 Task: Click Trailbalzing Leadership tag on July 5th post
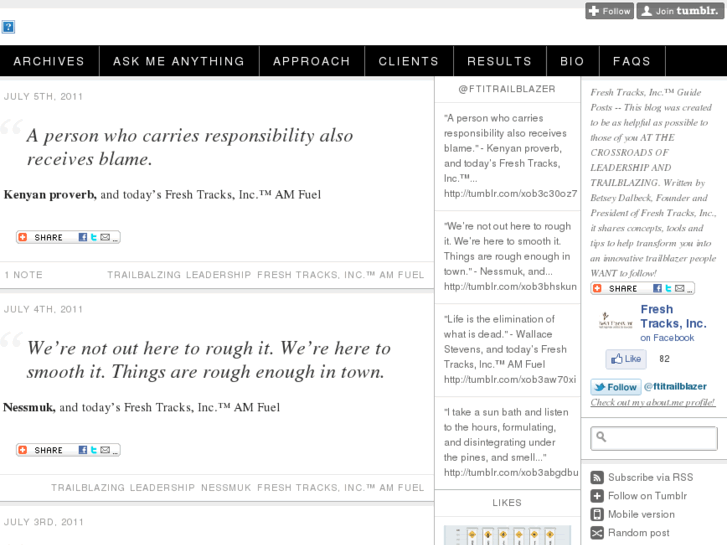click(x=179, y=275)
